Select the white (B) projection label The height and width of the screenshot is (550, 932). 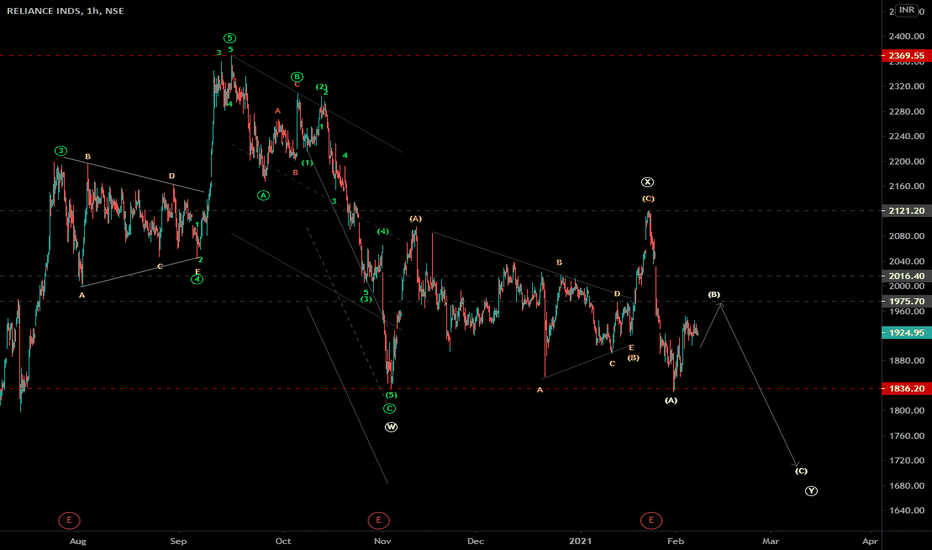click(714, 295)
